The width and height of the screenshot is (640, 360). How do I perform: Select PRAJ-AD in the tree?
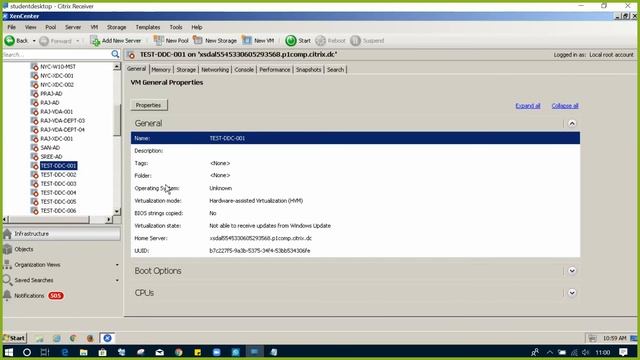point(51,93)
